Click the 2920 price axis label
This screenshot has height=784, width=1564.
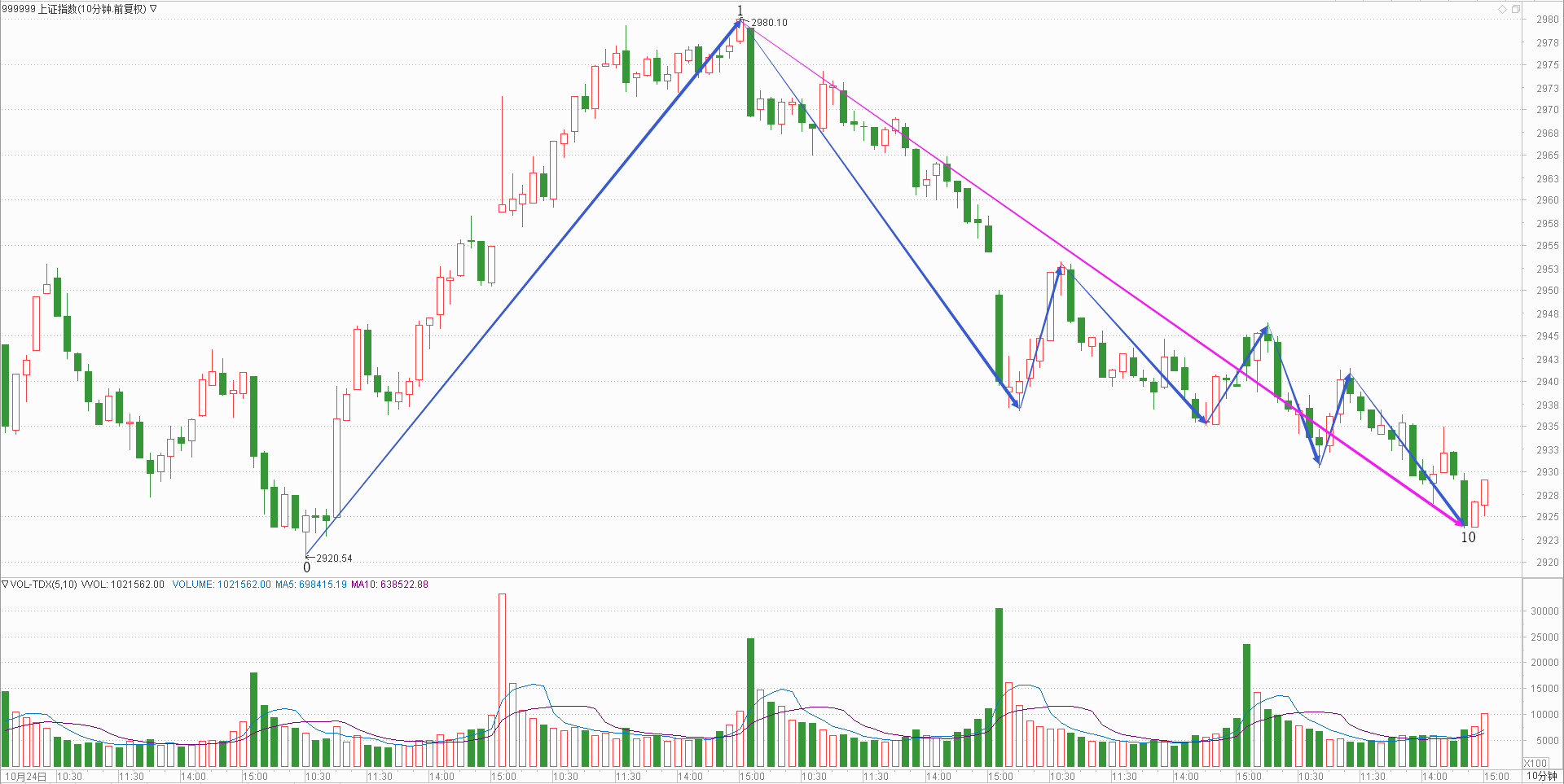point(1547,562)
